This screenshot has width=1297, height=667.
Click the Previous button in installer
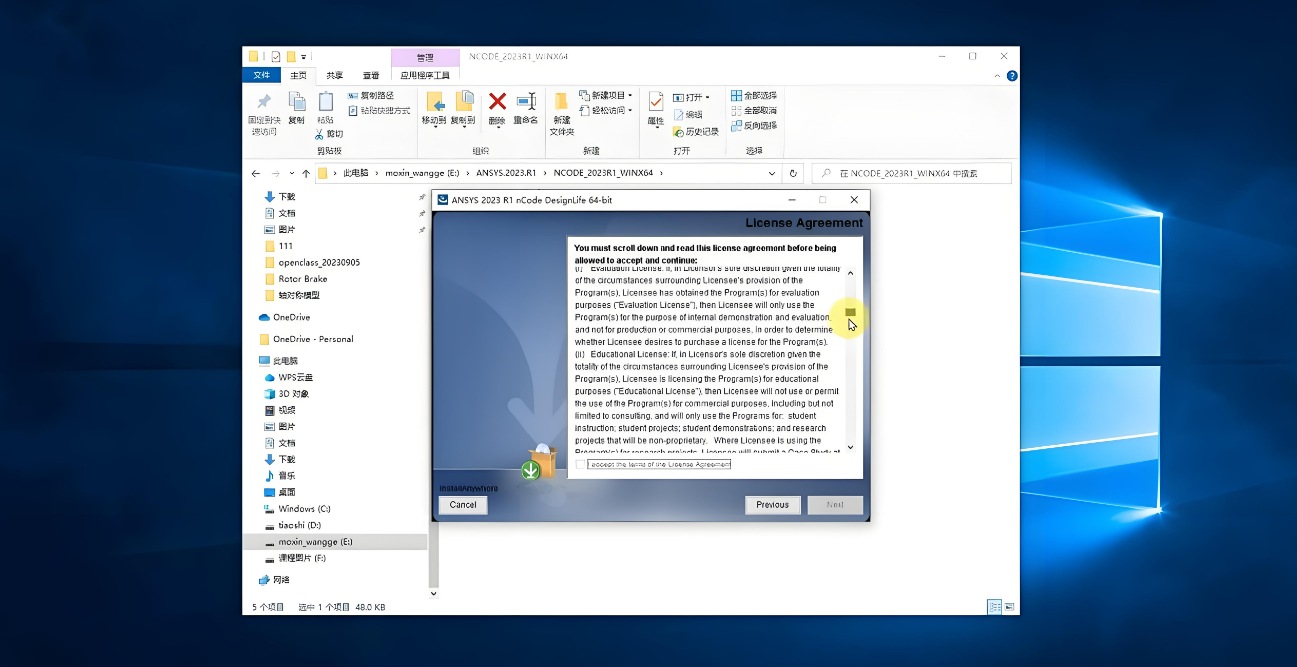772,505
